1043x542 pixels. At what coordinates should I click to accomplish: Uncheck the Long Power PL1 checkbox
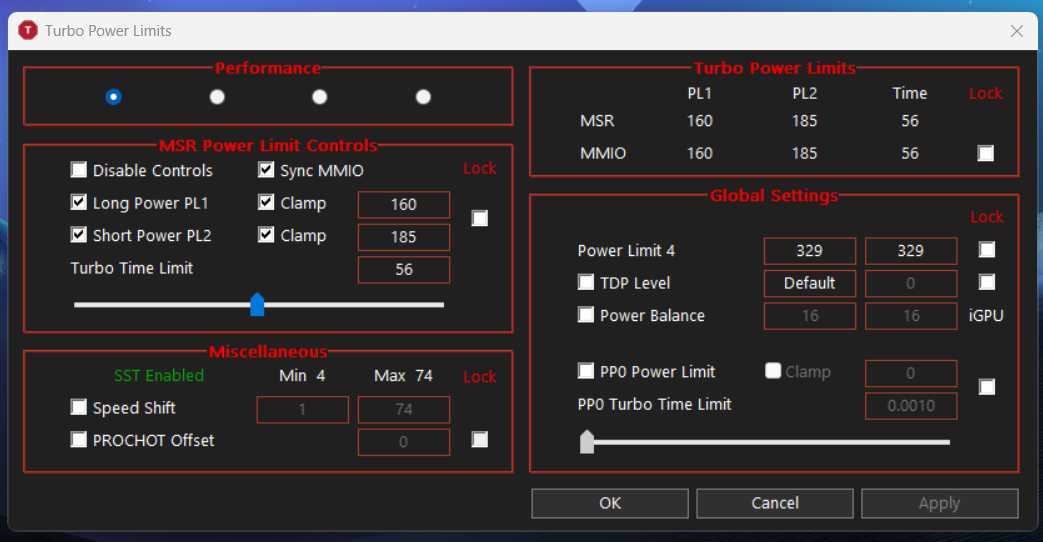pos(79,203)
